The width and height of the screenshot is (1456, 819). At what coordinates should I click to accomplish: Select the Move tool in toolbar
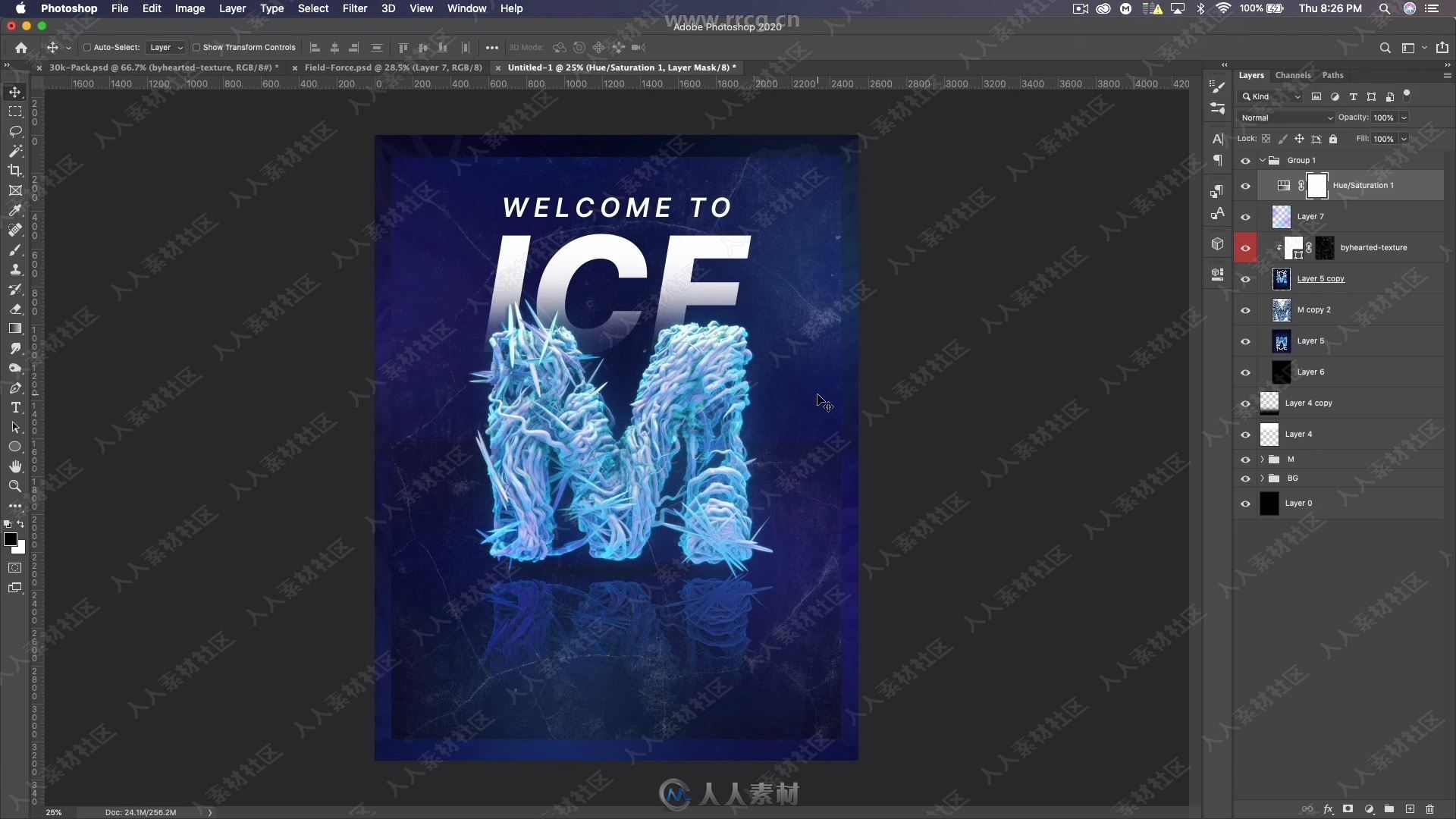tap(14, 90)
